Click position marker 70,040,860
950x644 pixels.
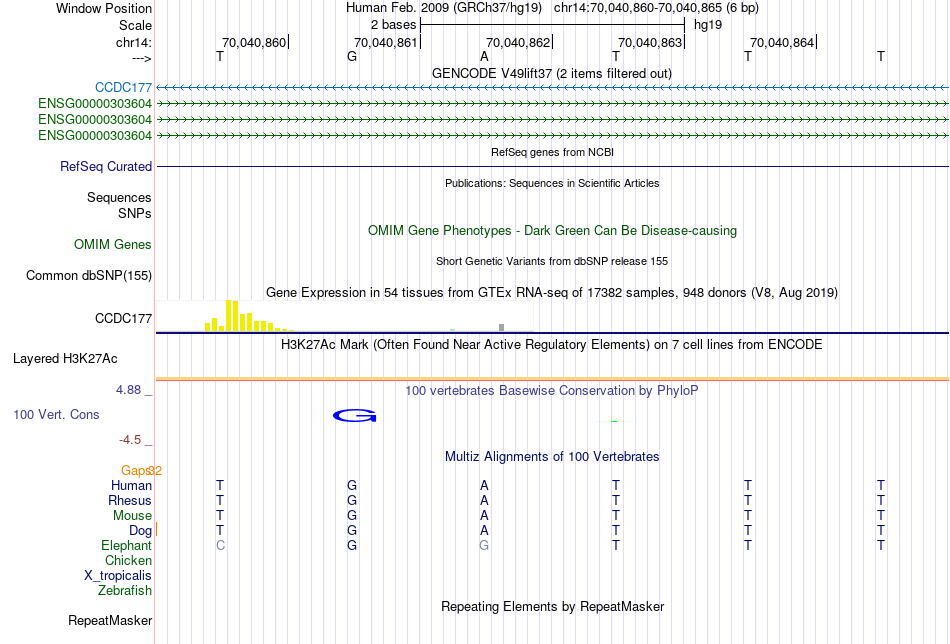[x=254, y=43]
